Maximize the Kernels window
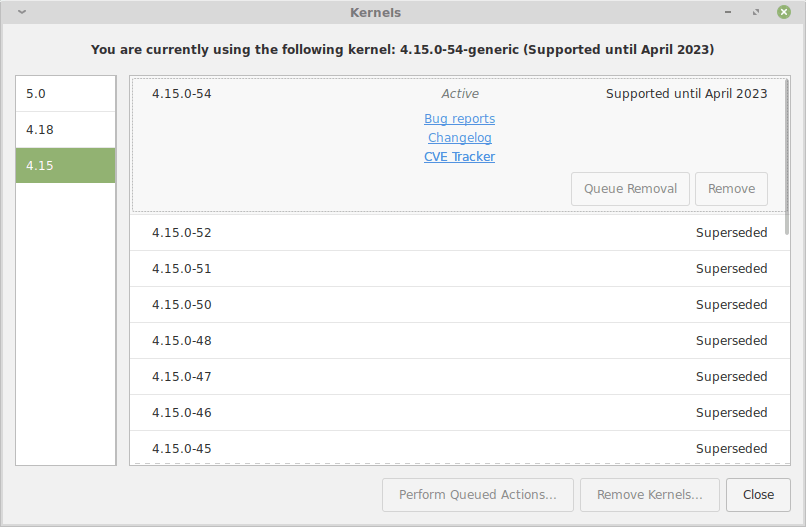Image resolution: width=806 pixels, height=527 pixels. tap(757, 12)
